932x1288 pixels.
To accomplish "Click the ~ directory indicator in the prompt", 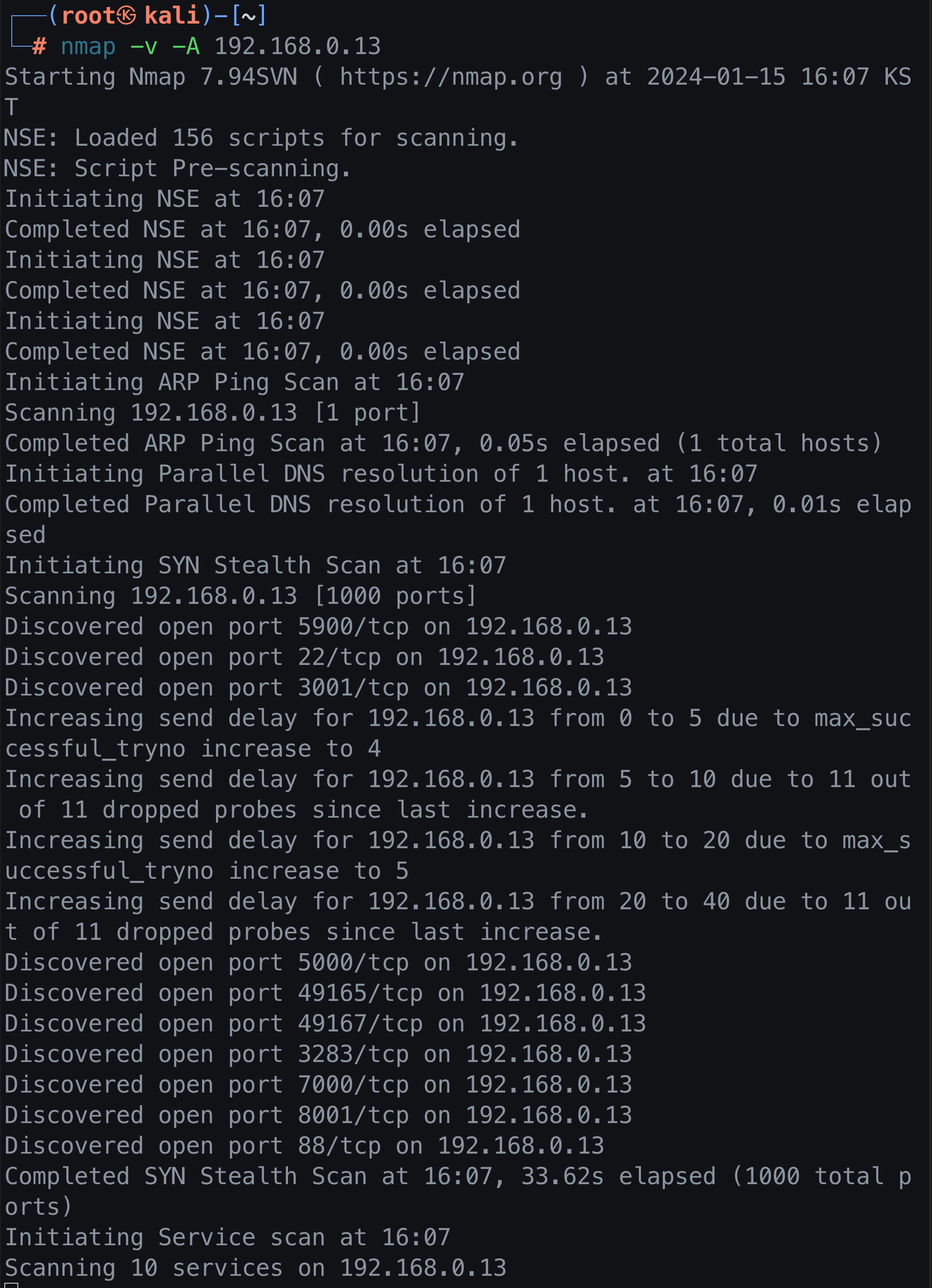I will (x=248, y=16).
